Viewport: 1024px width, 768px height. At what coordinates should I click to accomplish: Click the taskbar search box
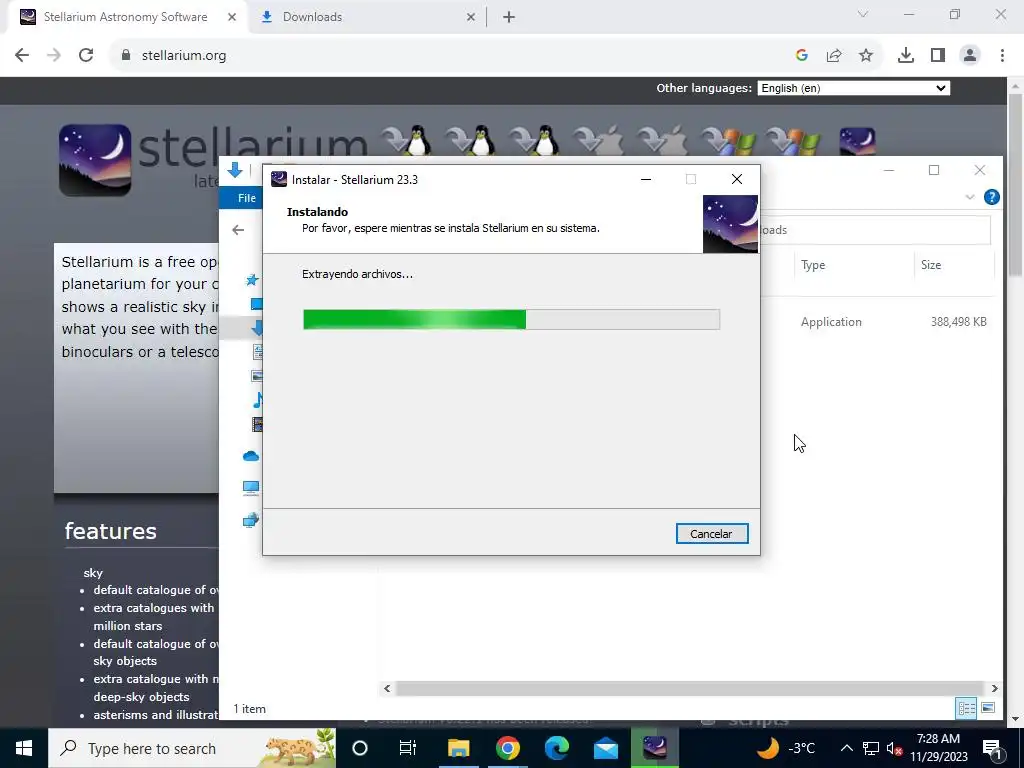coord(192,748)
